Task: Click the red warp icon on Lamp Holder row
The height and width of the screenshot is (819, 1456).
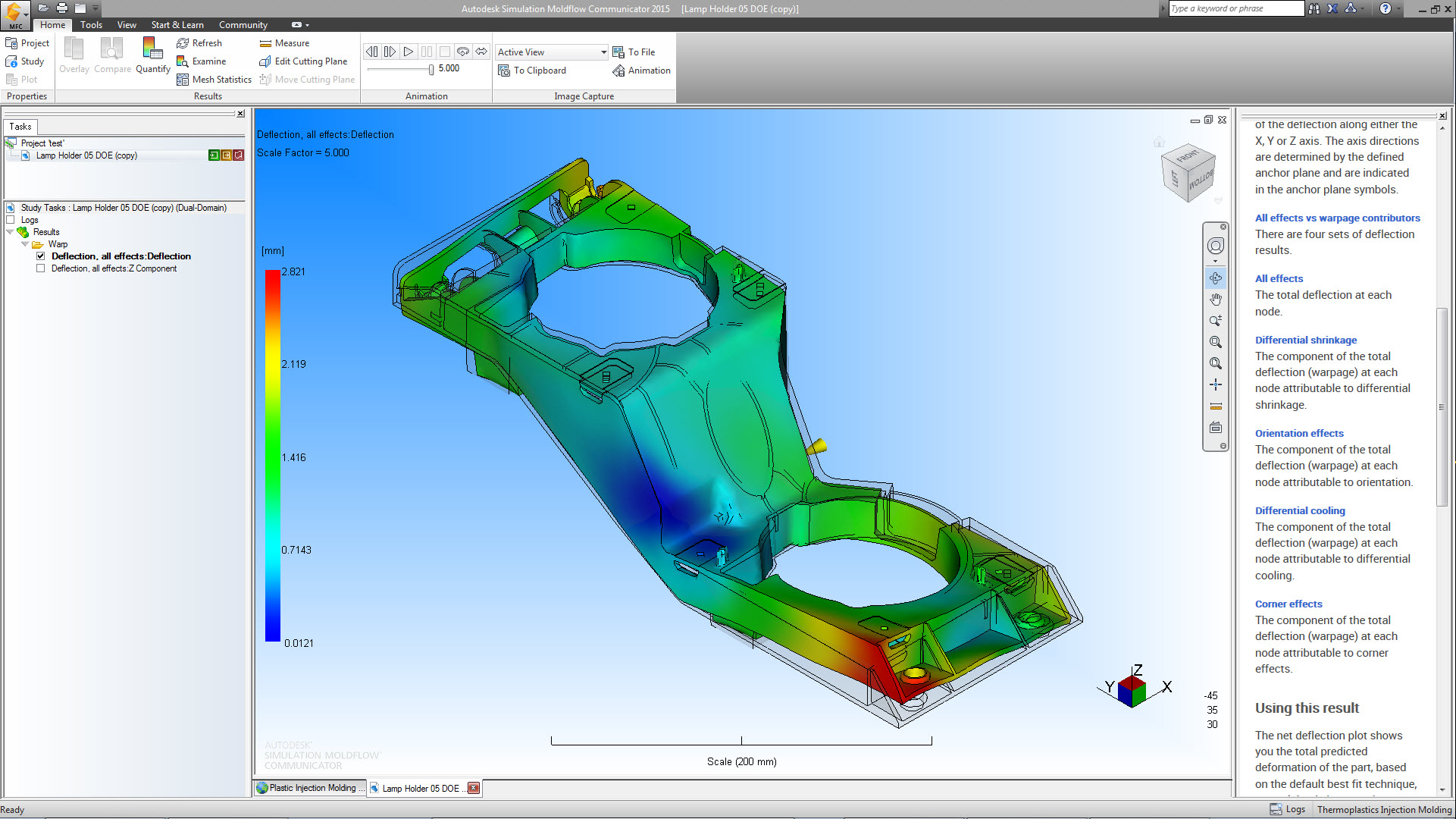Action: (x=238, y=155)
